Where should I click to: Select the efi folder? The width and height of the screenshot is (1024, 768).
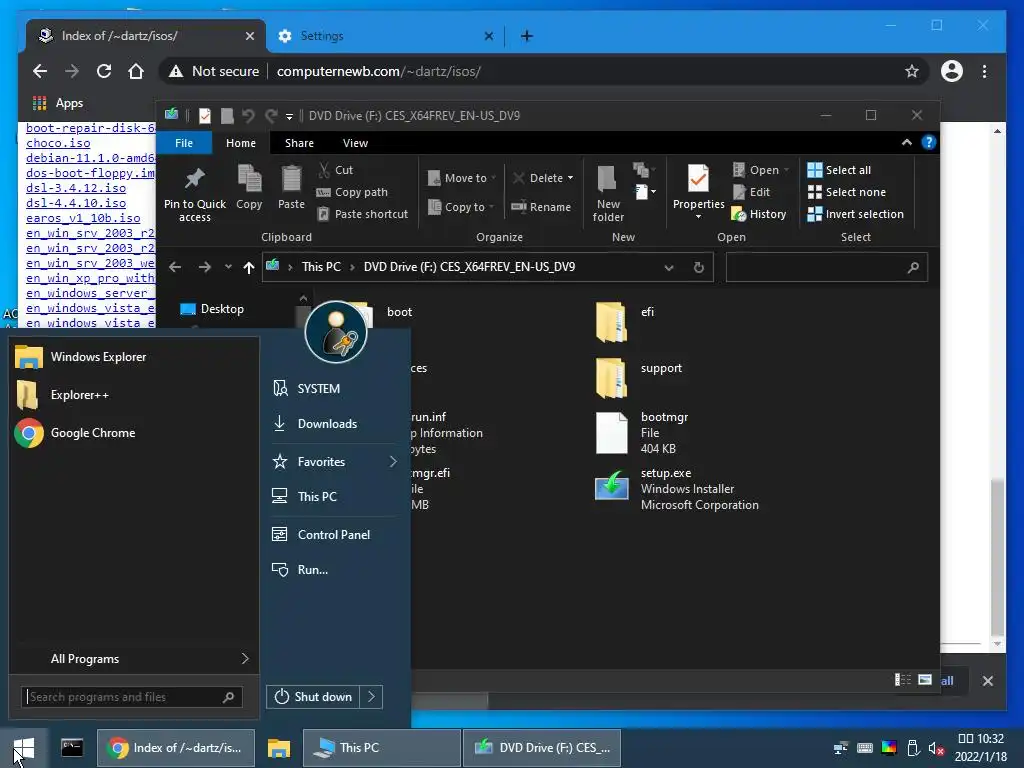[624, 322]
